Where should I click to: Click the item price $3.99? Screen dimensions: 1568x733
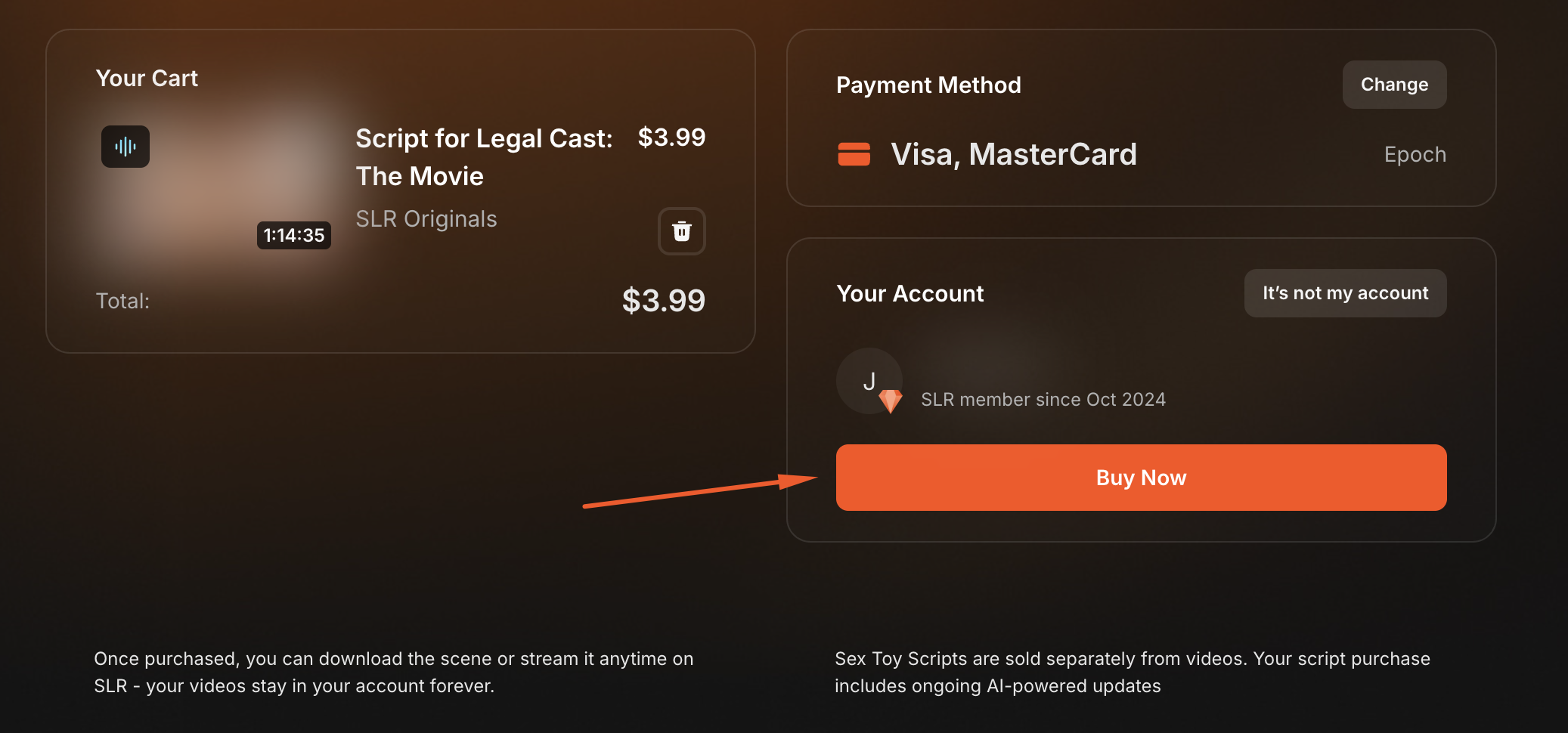pyautogui.click(x=671, y=138)
